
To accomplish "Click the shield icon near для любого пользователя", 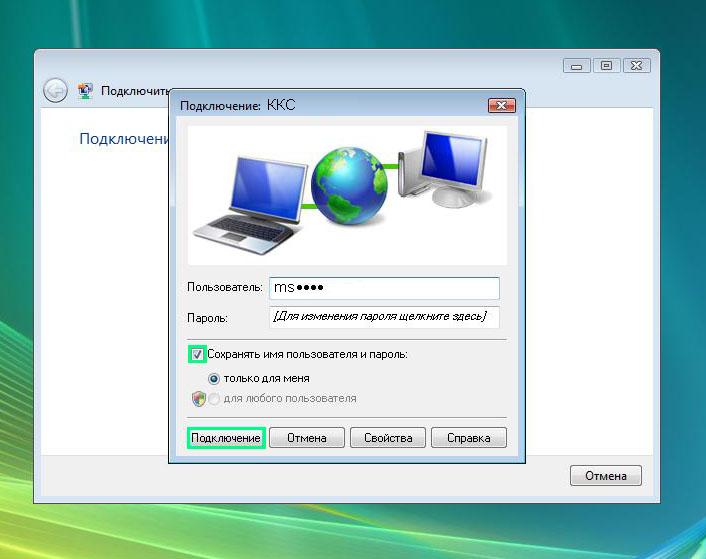I will [x=197, y=398].
